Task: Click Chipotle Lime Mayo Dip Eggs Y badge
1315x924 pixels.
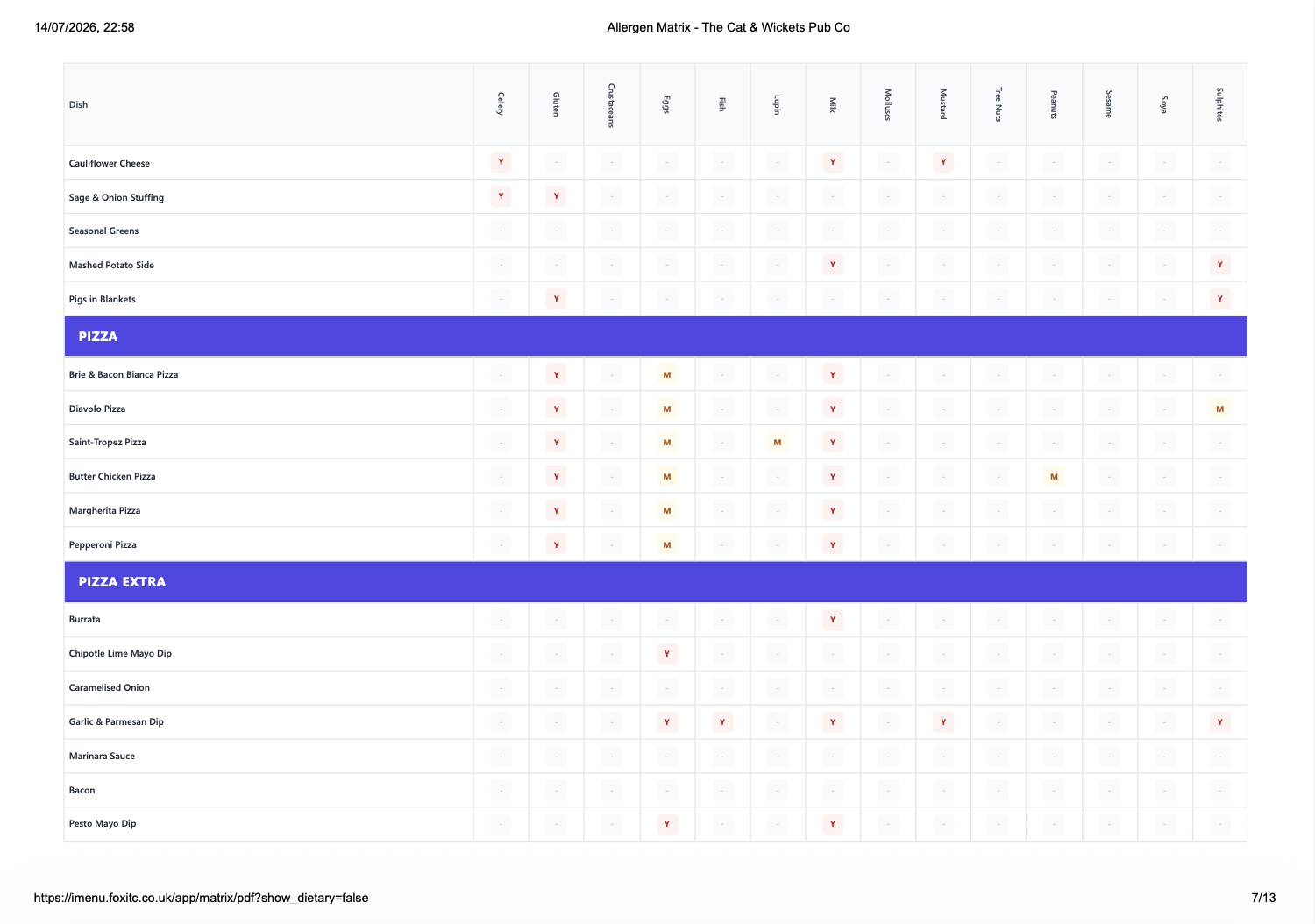Action: (667, 653)
